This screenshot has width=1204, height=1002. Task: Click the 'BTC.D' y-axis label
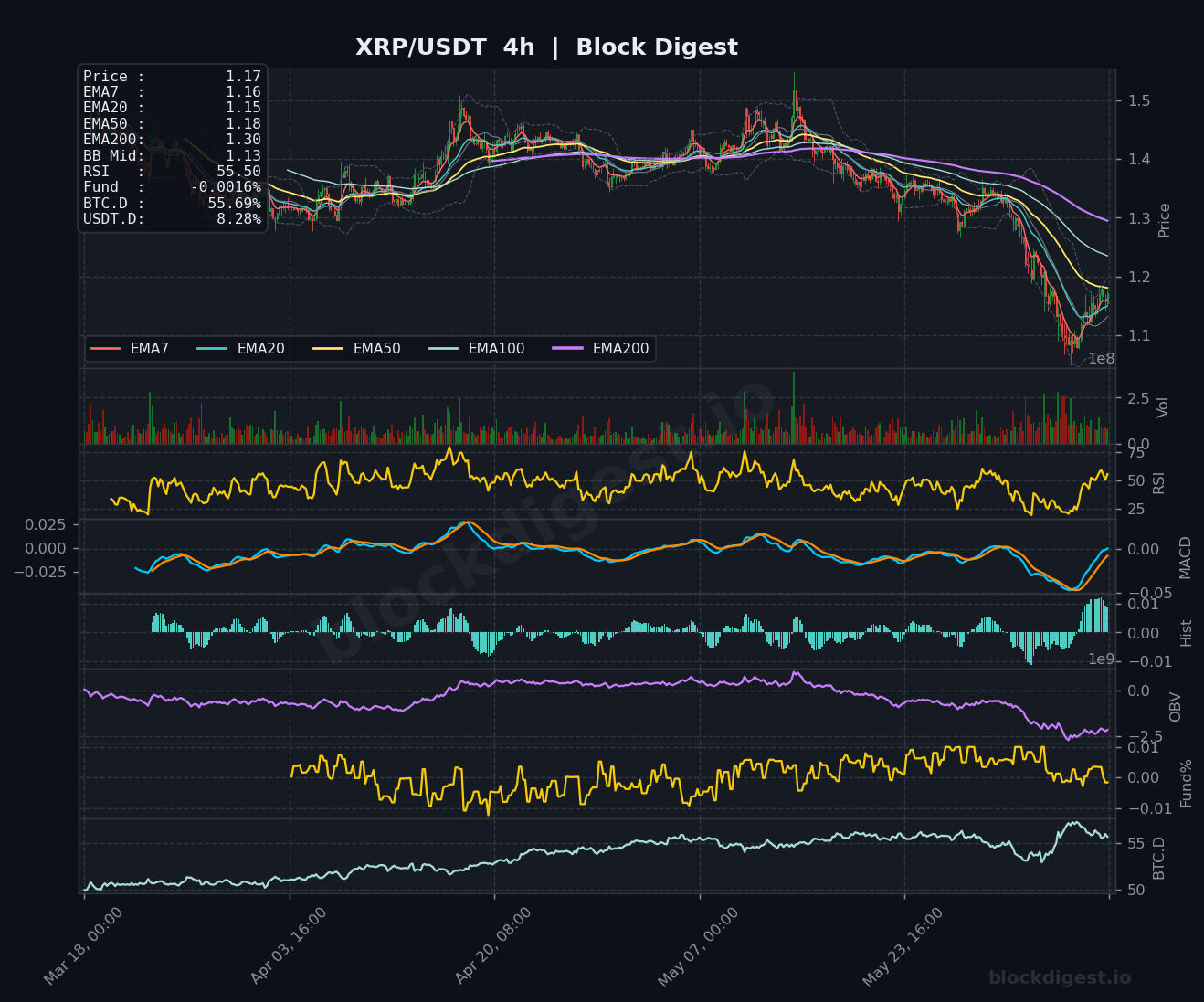(x=1159, y=858)
